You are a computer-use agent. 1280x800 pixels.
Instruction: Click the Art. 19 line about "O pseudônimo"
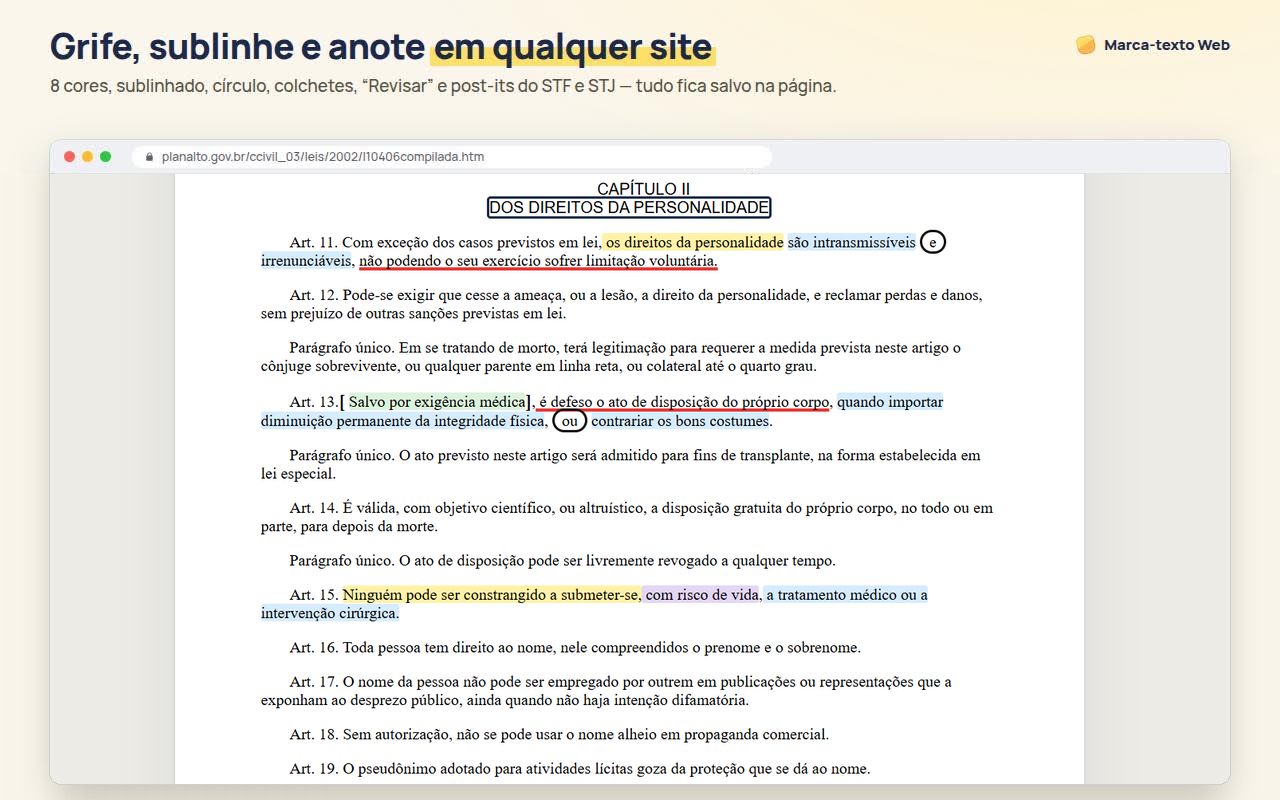tap(580, 770)
